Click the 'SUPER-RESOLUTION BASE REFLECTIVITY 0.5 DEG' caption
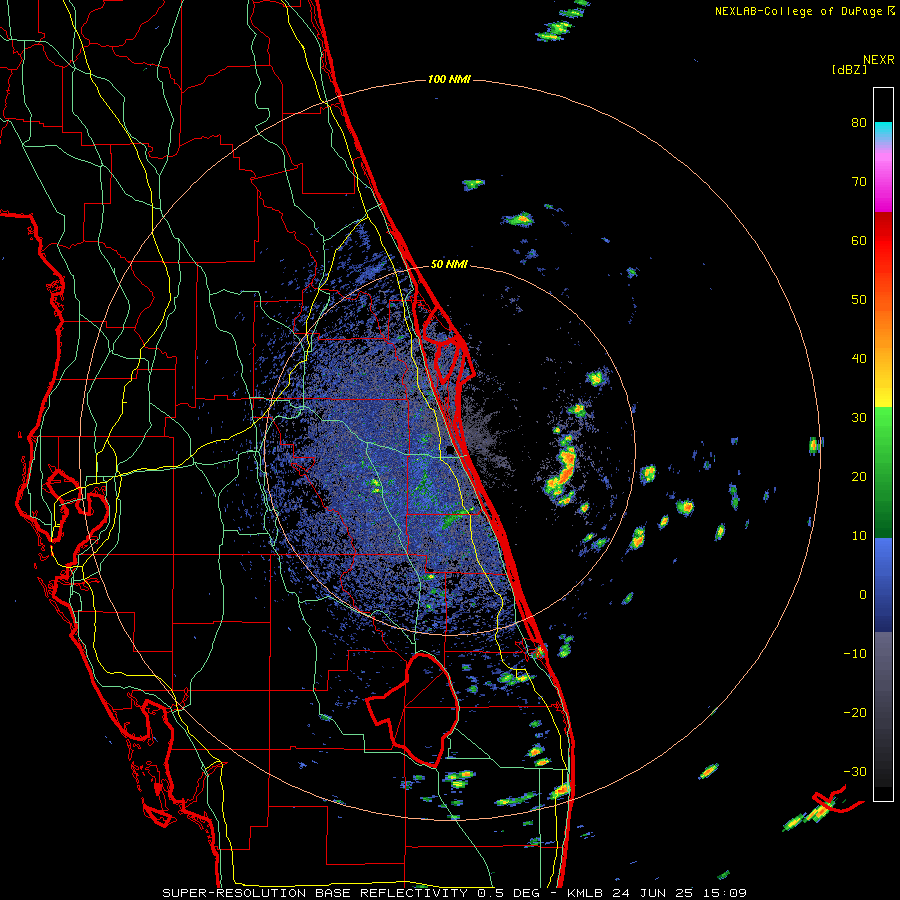 [x=351, y=893]
